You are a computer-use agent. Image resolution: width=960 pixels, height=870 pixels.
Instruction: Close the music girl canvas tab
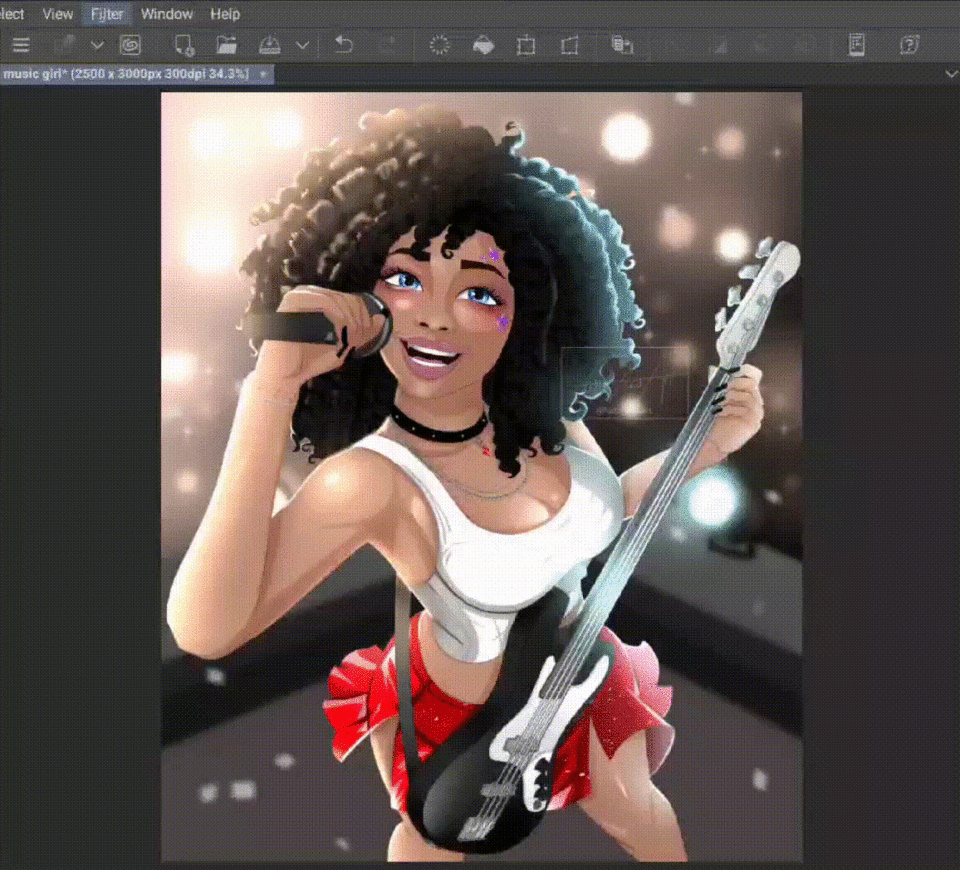[263, 74]
